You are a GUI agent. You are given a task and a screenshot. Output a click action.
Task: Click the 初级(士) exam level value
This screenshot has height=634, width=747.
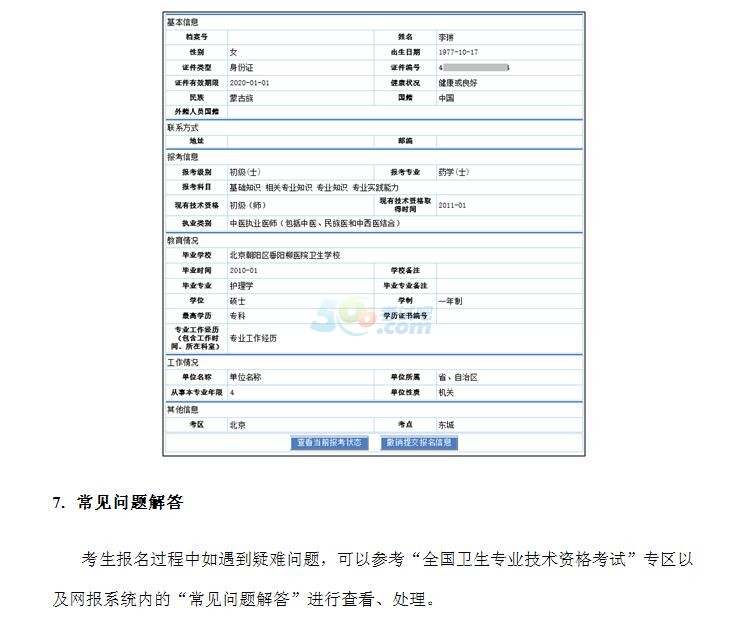pos(245,172)
